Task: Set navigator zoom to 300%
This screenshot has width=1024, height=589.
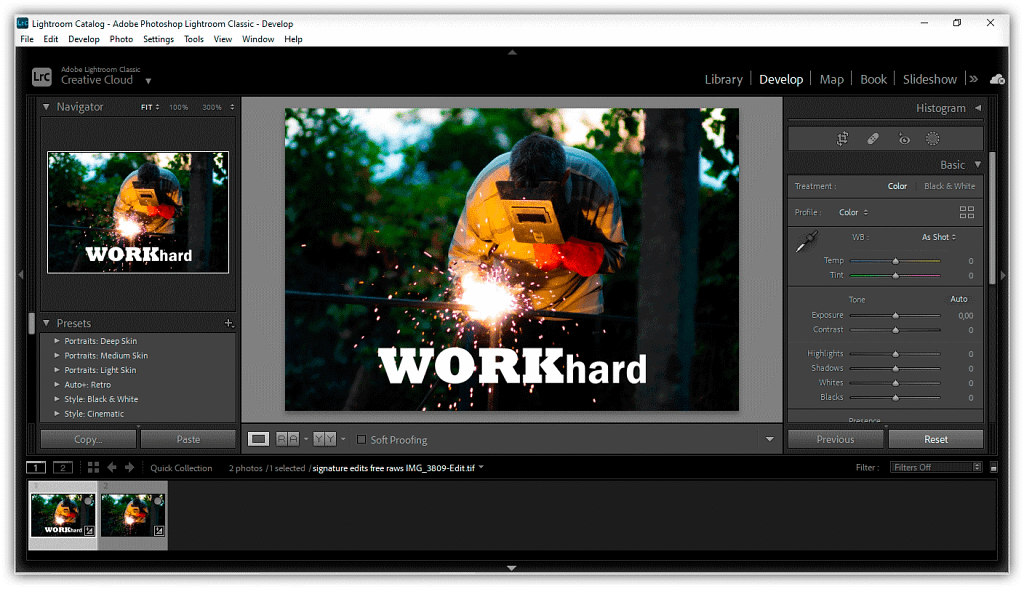Action: point(212,107)
